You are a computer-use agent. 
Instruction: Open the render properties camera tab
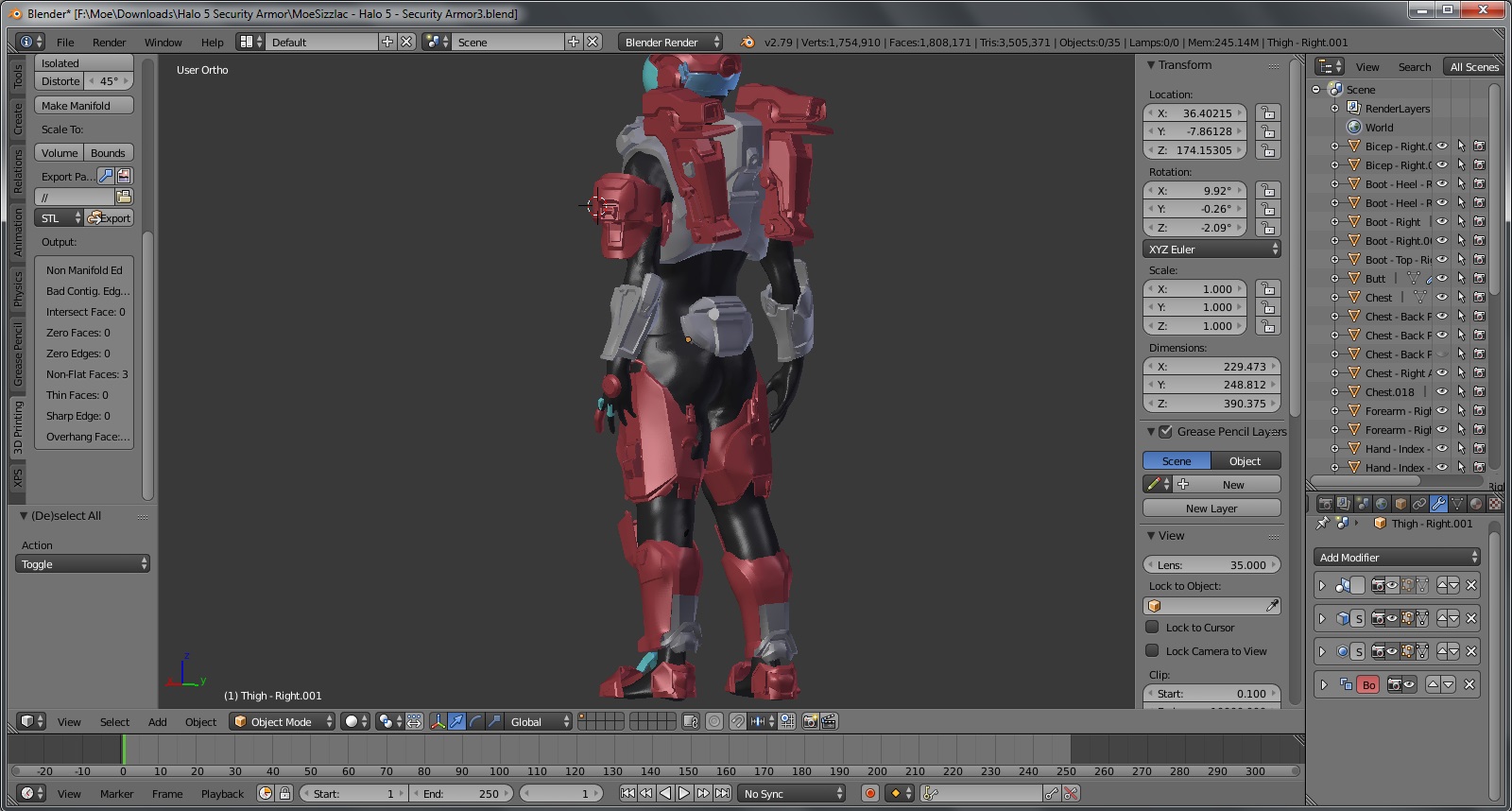[1325, 504]
